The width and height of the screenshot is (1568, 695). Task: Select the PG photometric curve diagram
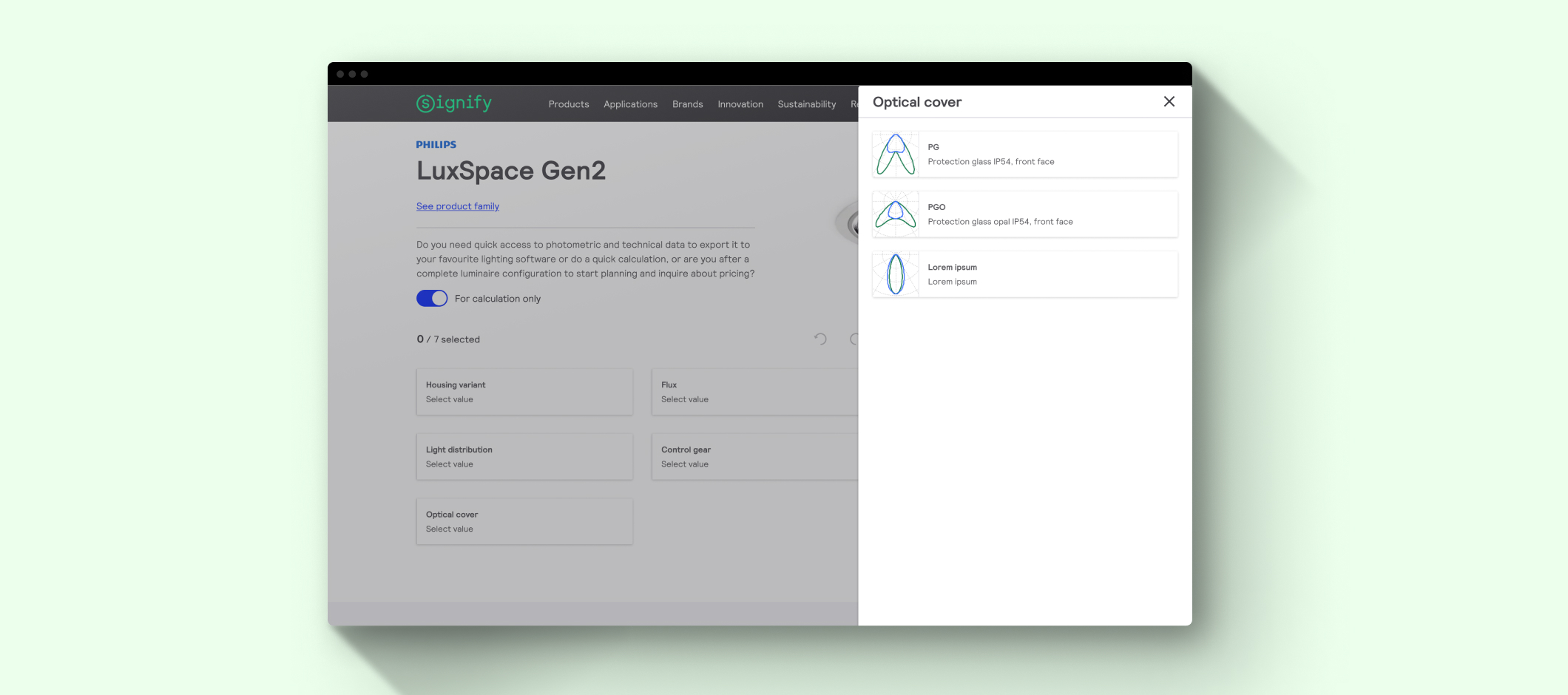click(895, 154)
